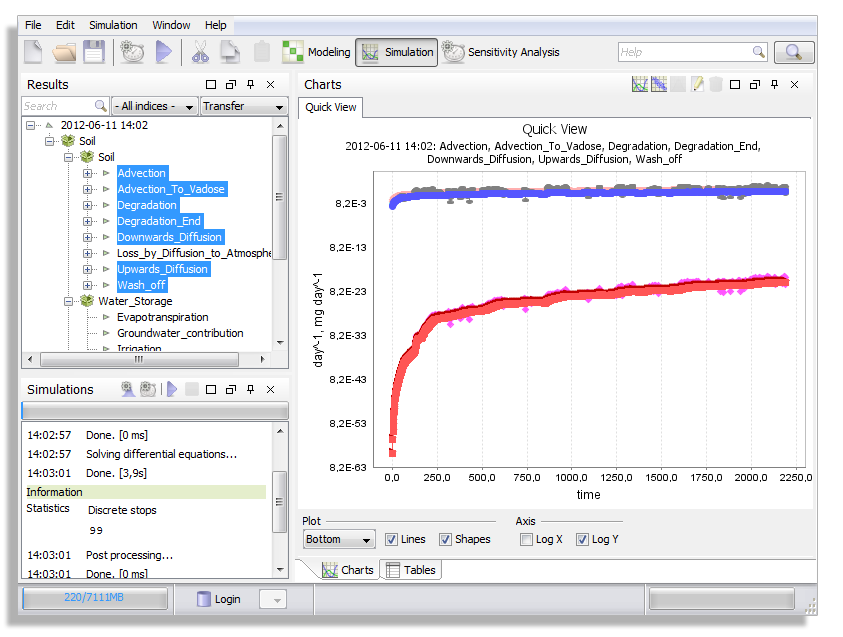Enable the Log X axis checkbox
The height and width of the screenshot is (637, 843).
tap(526, 539)
